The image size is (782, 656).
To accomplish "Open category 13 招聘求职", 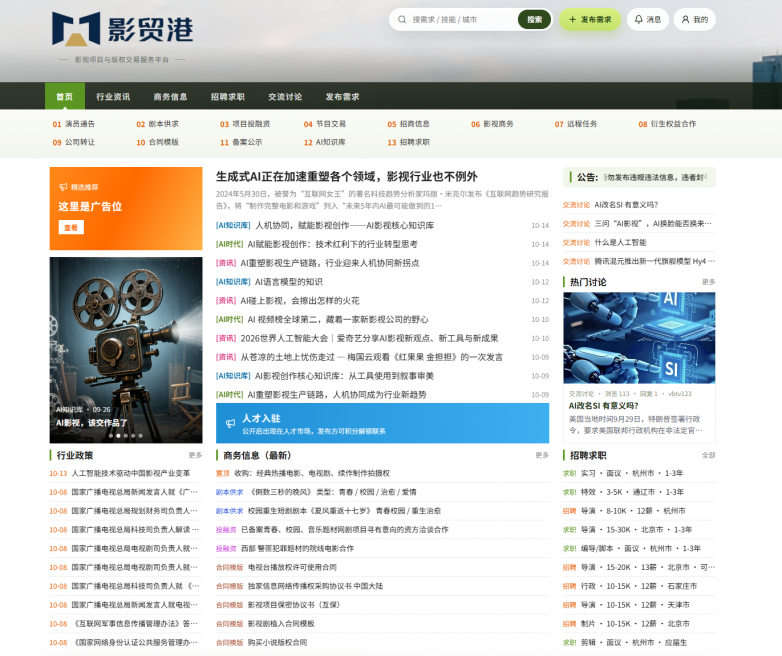I will pos(408,142).
